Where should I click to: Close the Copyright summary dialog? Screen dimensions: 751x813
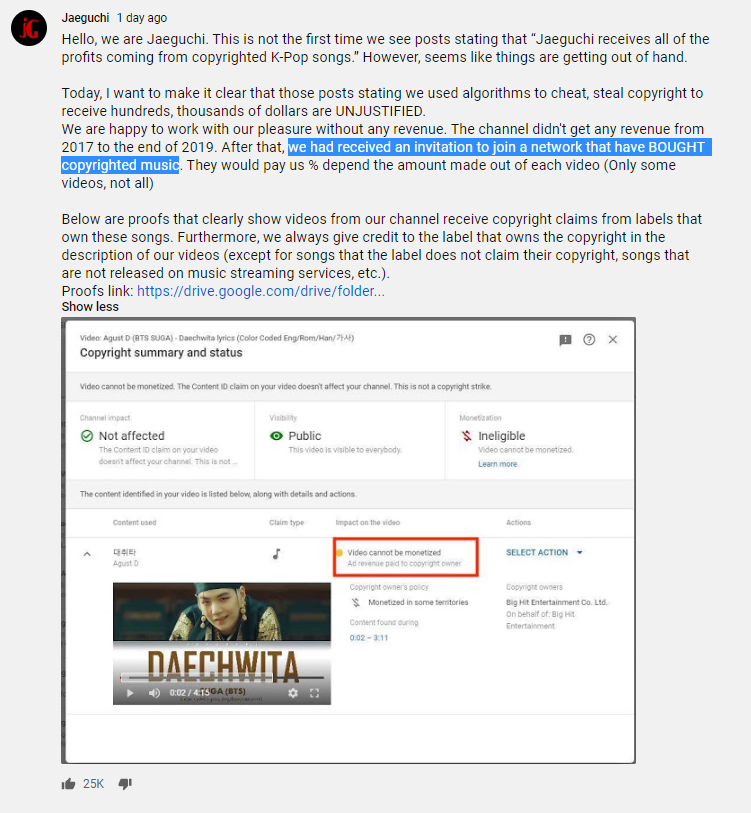click(613, 340)
